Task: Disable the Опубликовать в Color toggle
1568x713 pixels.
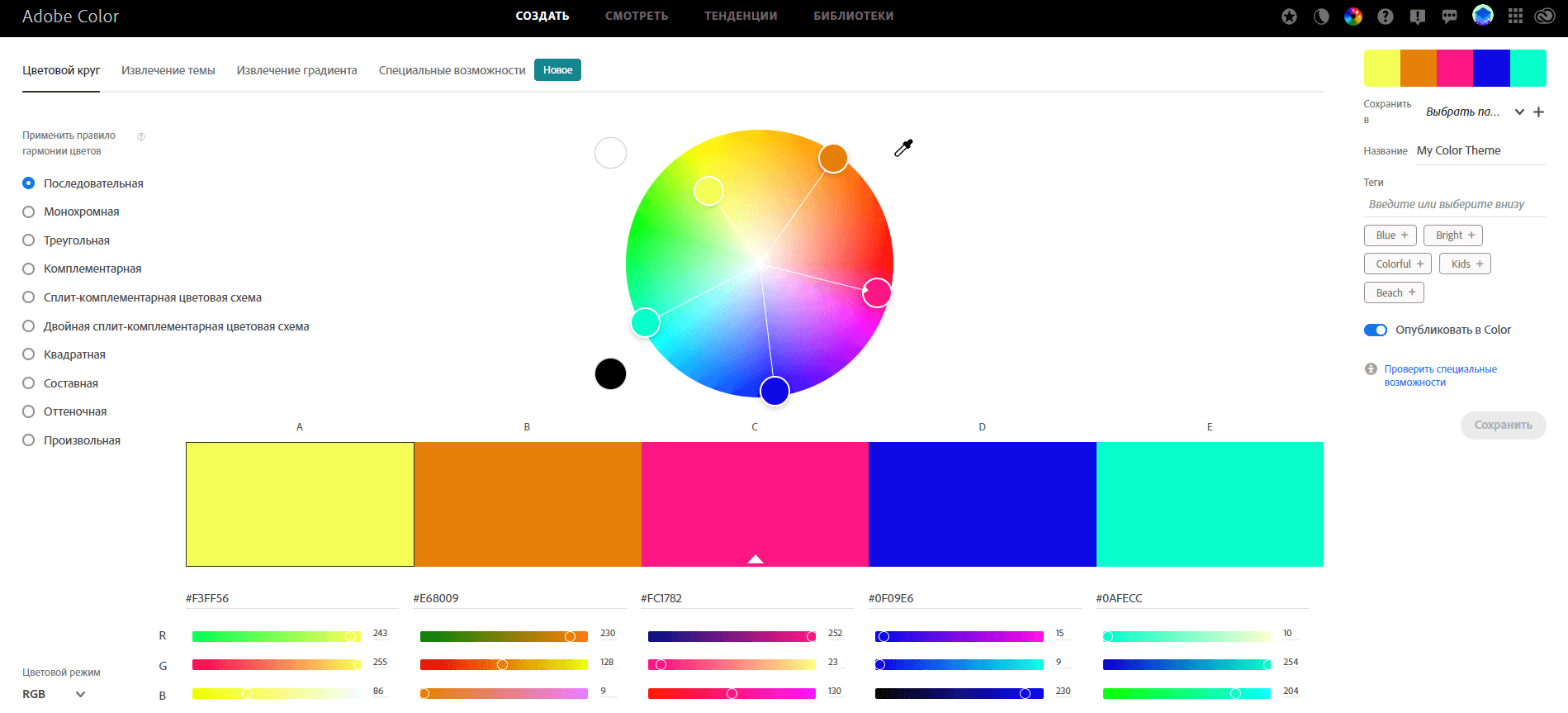Action: point(1375,330)
